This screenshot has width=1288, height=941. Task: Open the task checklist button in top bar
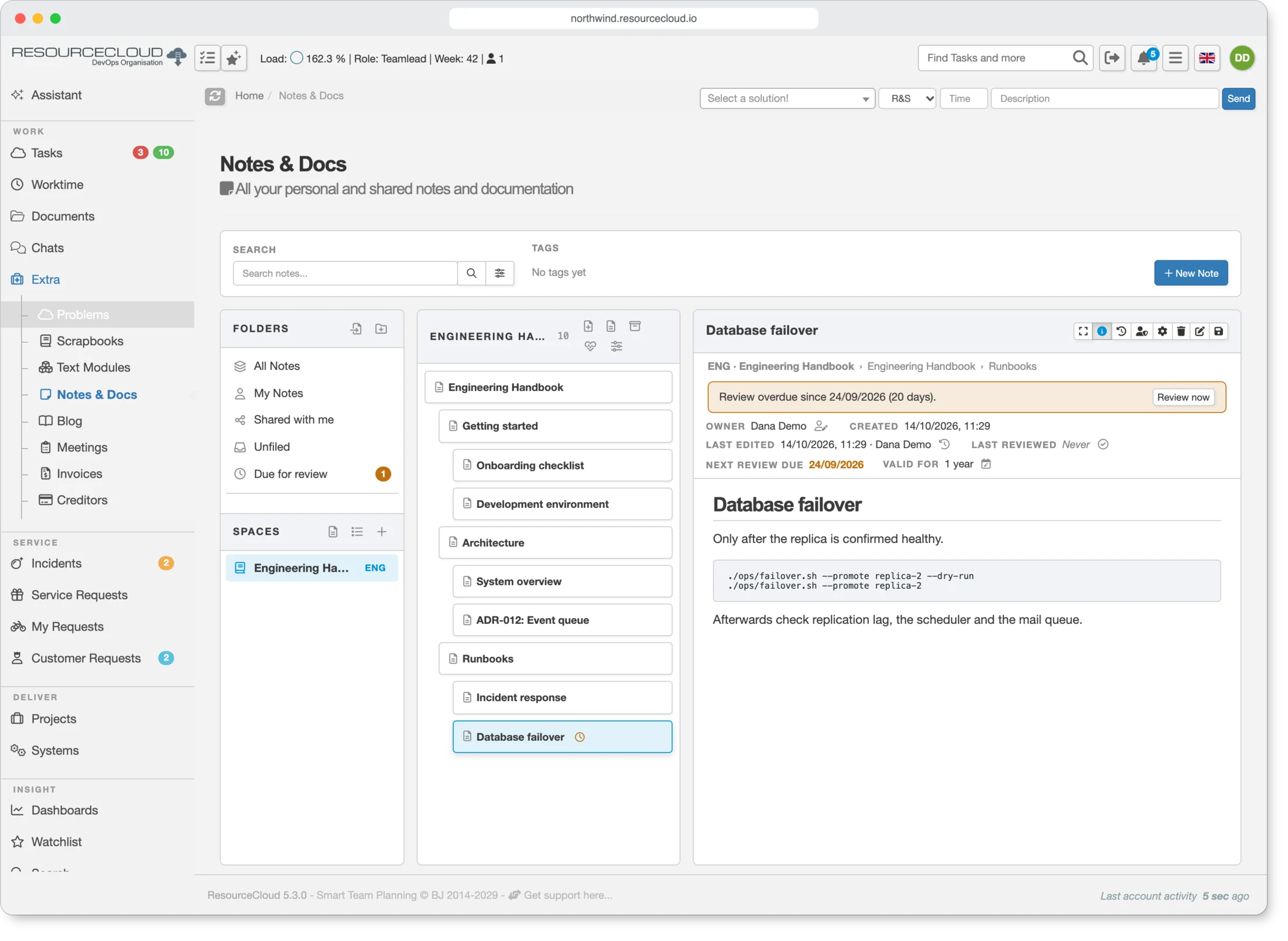click(207, 58)
